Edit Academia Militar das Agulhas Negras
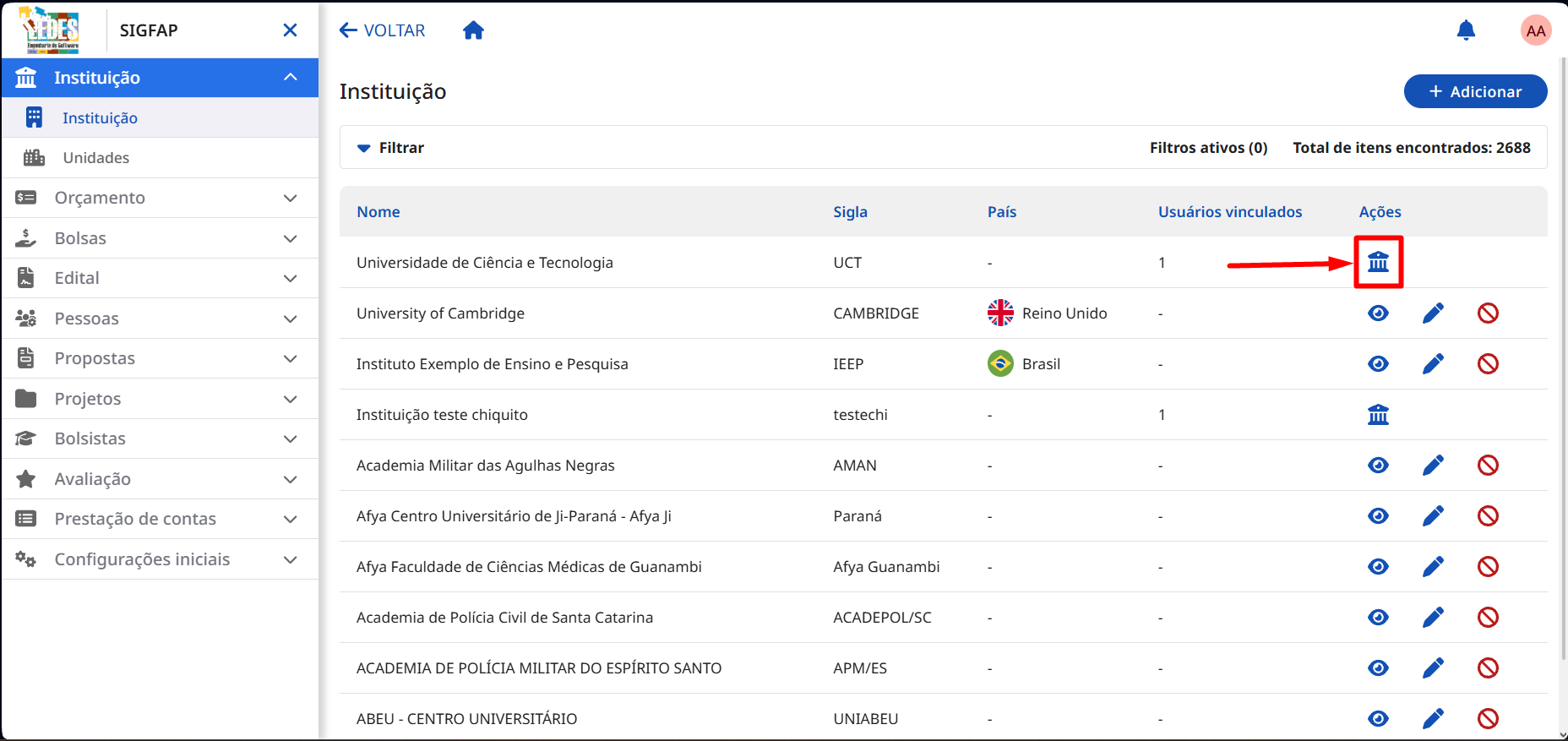The height and width of the screenshot is (741, 1568). point(1433,466)
